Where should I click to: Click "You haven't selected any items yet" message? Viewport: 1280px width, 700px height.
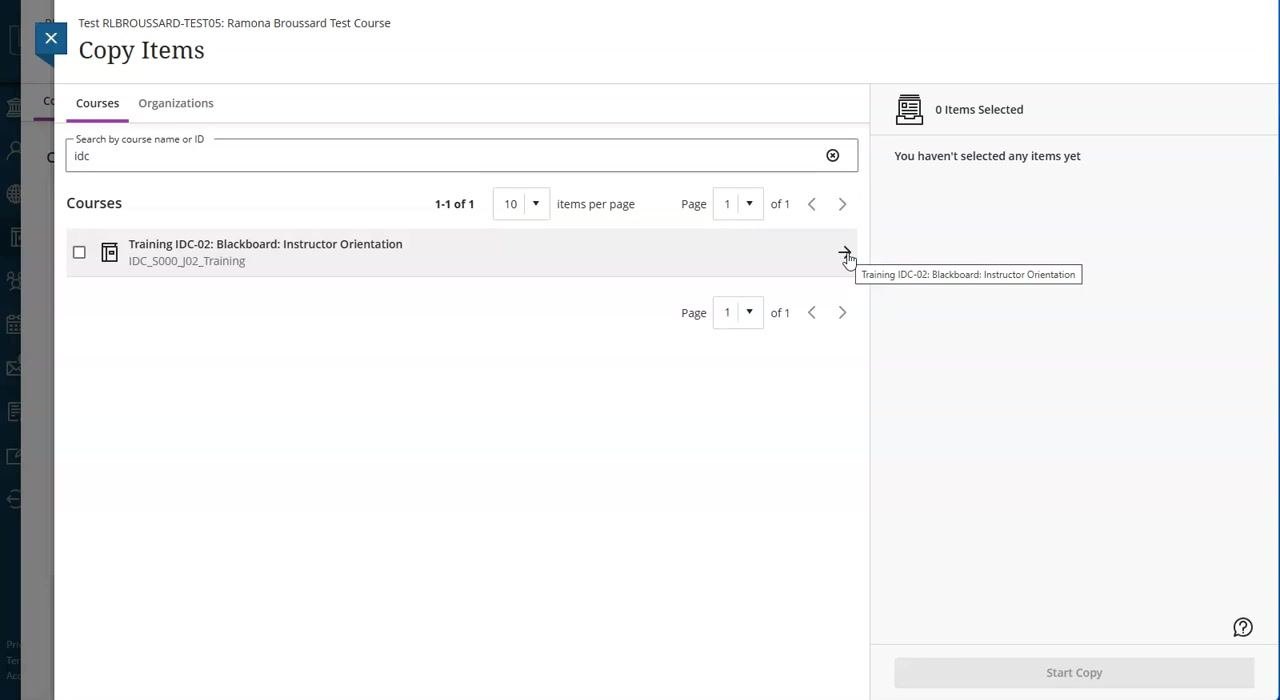click(x=987, y=156)
